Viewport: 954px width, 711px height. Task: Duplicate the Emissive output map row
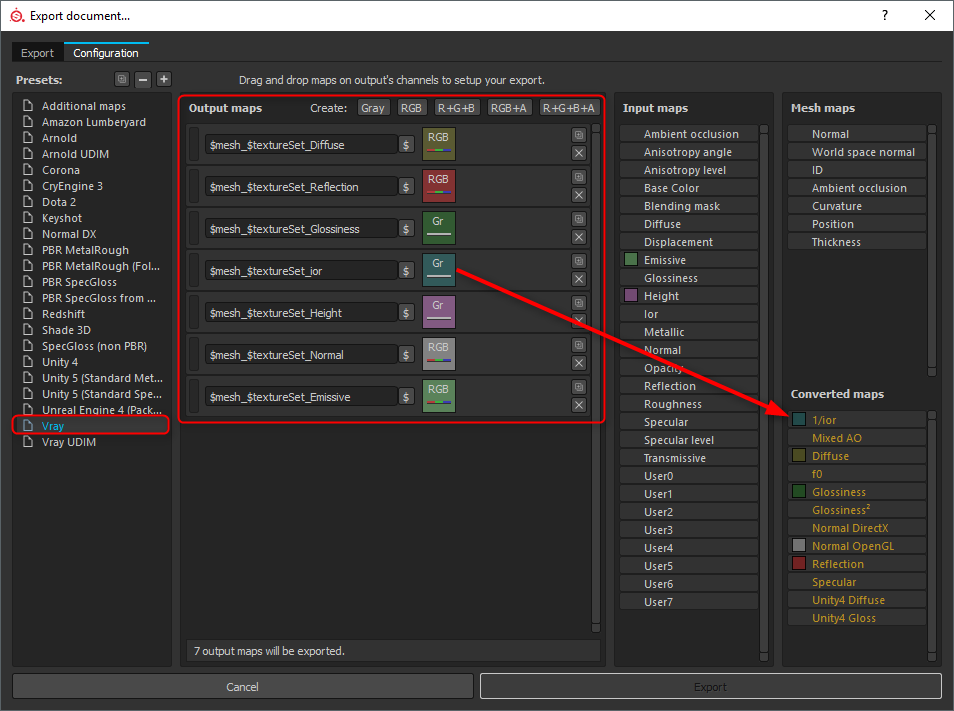tap(579, 387)
